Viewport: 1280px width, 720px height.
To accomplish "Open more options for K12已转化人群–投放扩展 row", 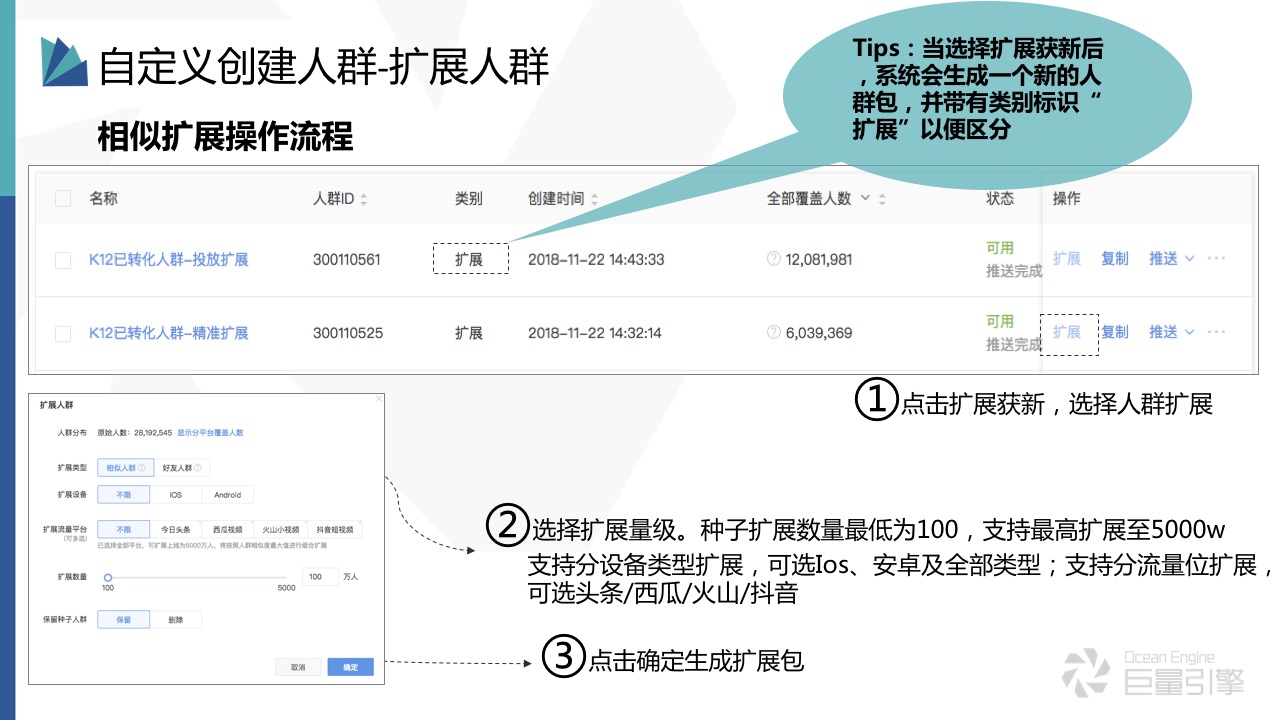I will coord(1216,258).
